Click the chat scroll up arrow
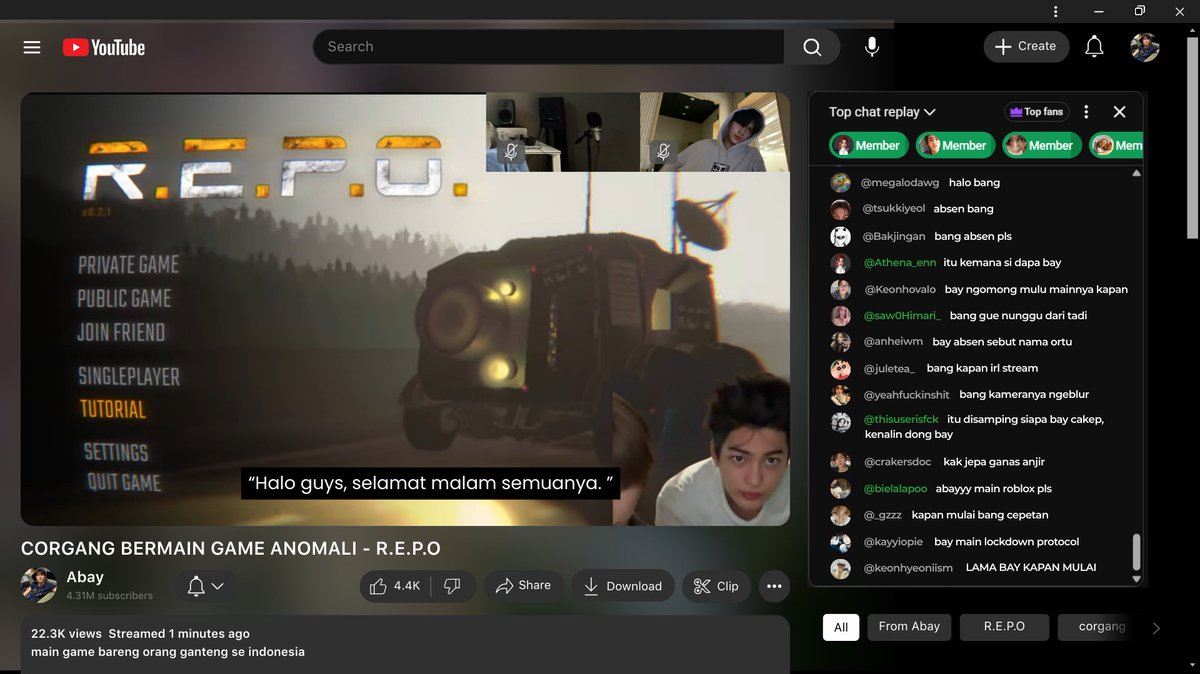Screen dimensions: 1200x674 pos(1136,173)
